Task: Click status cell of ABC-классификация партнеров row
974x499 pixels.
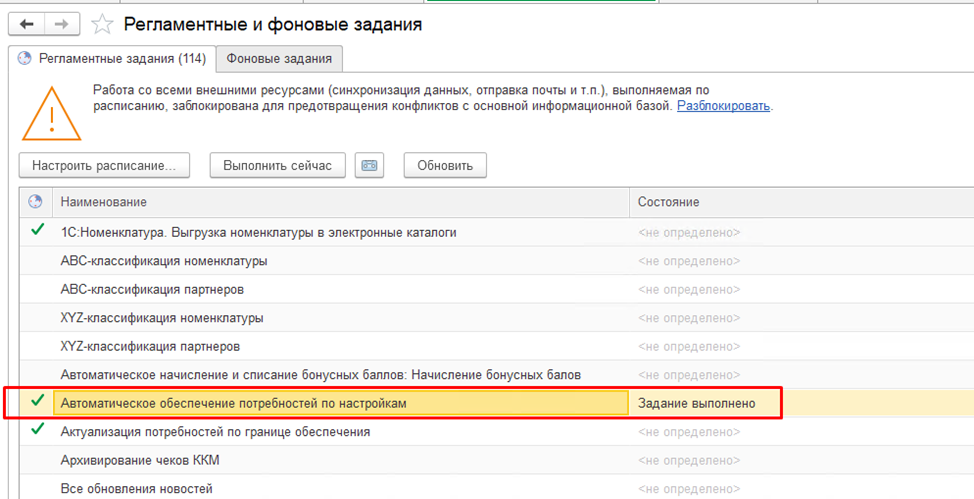Action: (x=801, y=290)
